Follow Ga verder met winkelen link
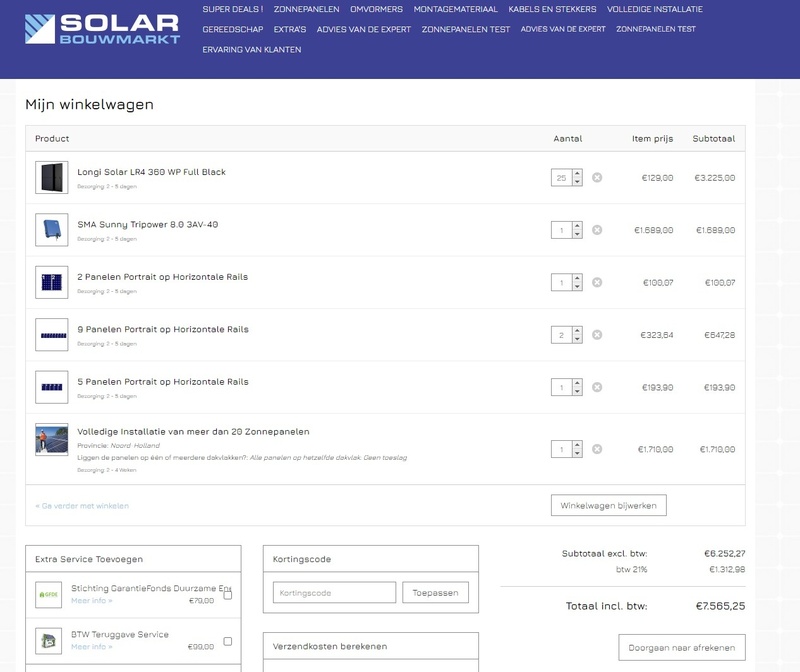Screen dimensions: 800x672 [x=82, y=506]
